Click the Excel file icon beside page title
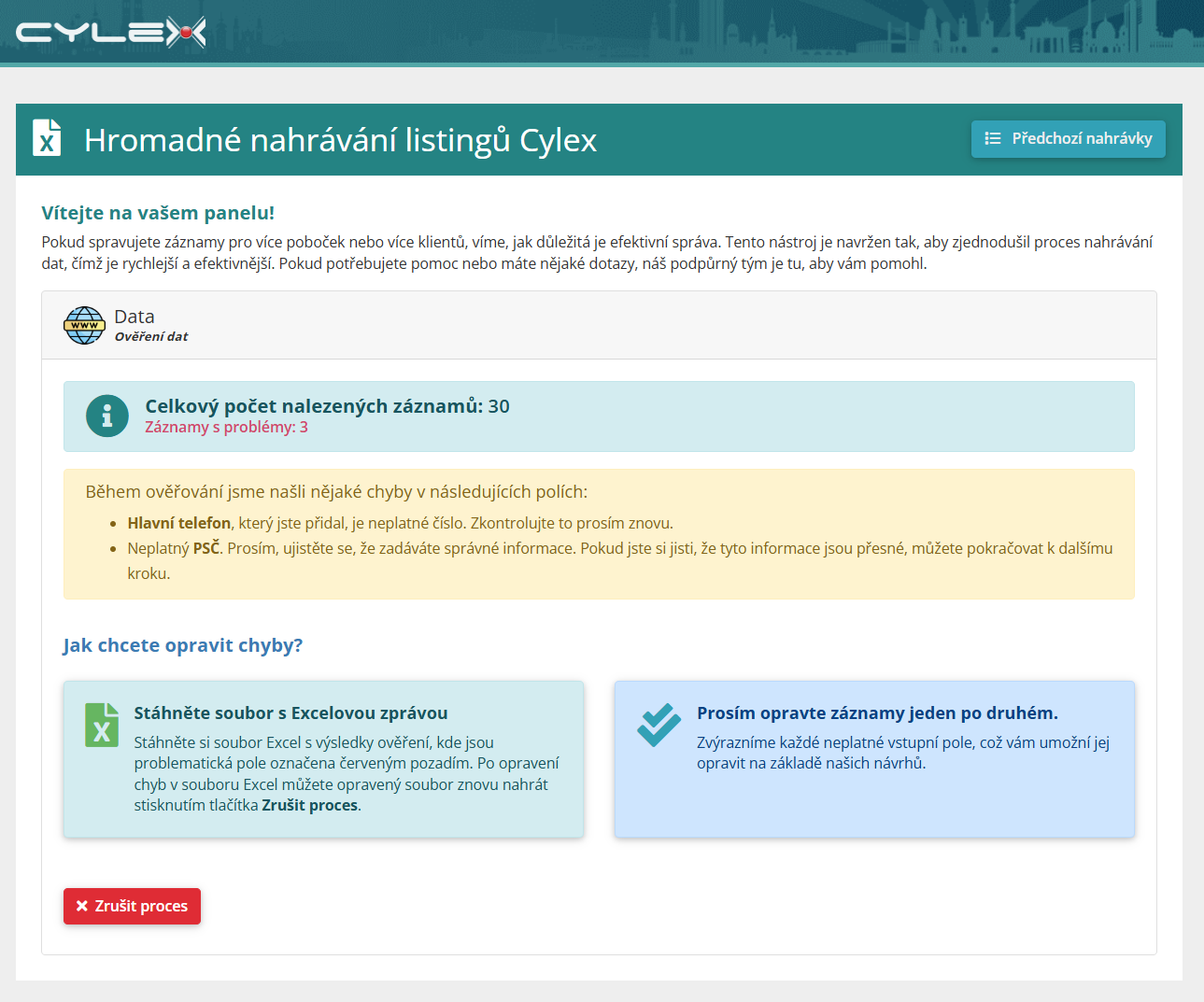 [x=47, y=137]
